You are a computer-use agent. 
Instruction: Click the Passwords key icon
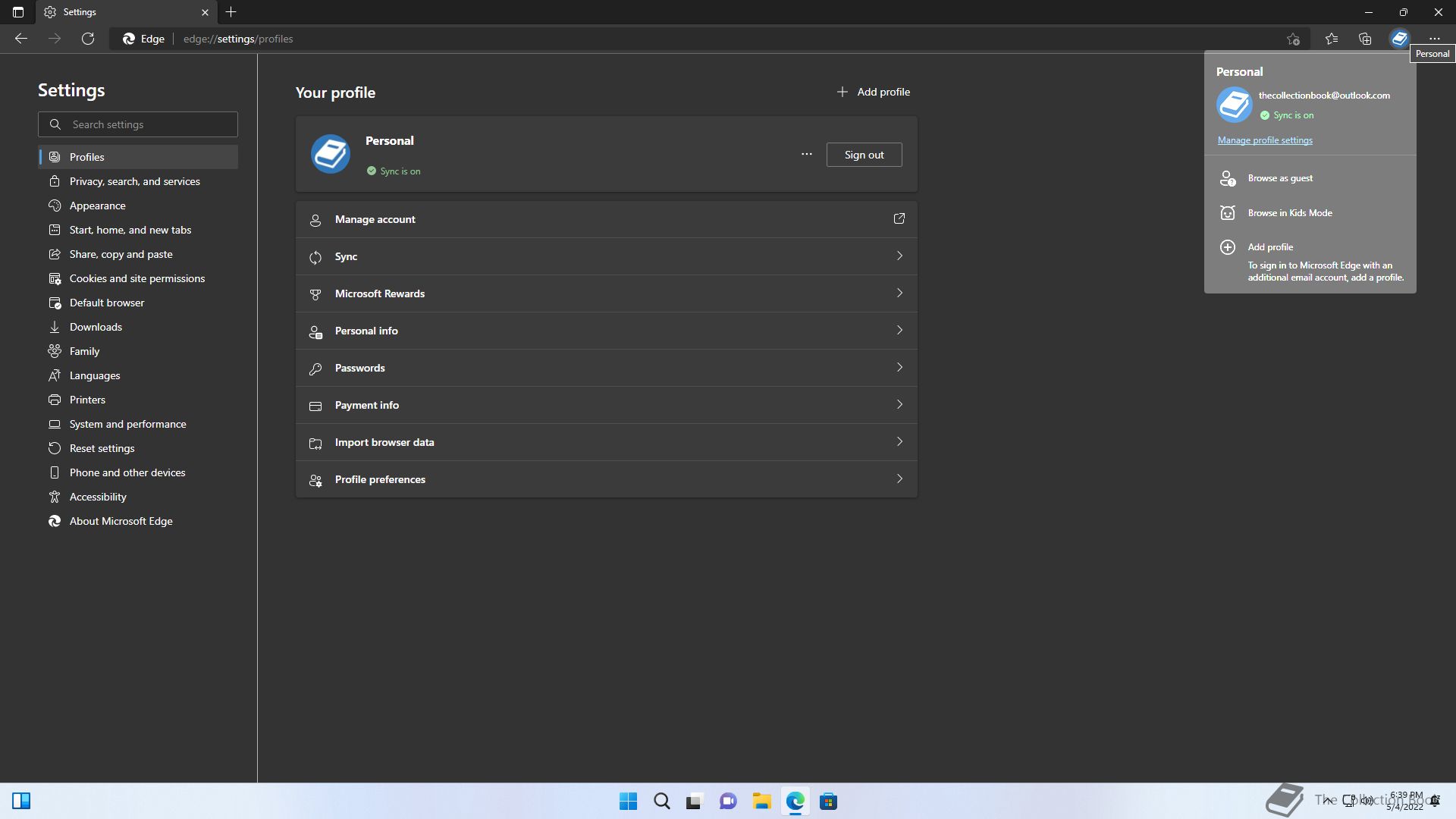(x=315, y=369)
